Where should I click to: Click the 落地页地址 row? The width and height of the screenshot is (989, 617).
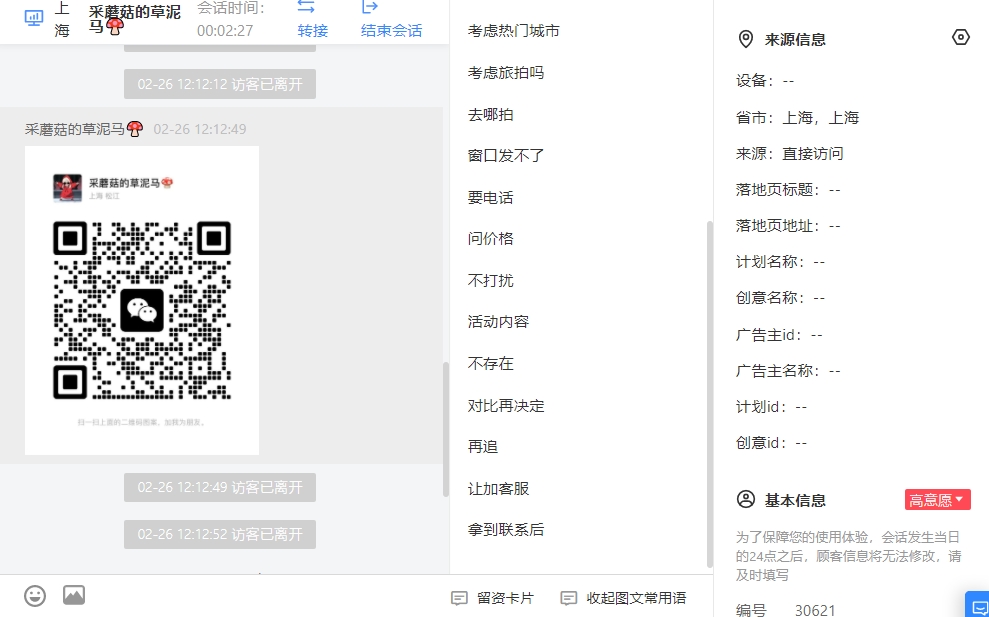[x=788, y=225]
